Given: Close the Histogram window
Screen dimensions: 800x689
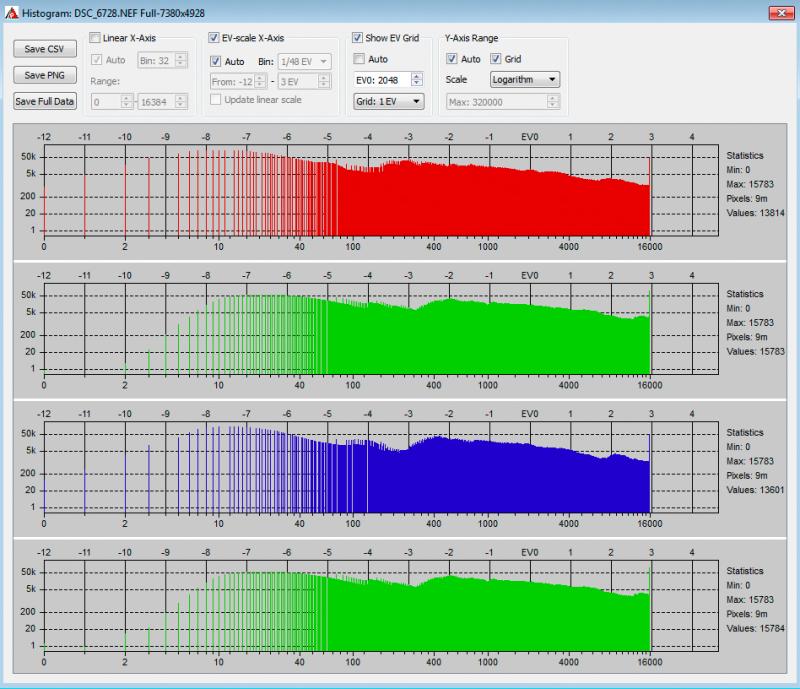Looking at the screenshot, I should [781, 13].
